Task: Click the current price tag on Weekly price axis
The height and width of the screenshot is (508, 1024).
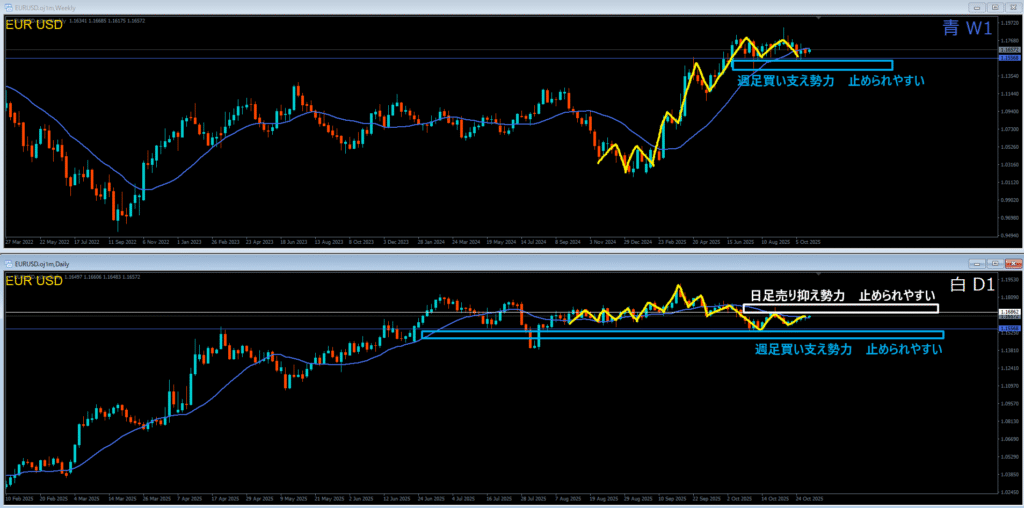Action: pyautogui.click(x=1008, y=50)
